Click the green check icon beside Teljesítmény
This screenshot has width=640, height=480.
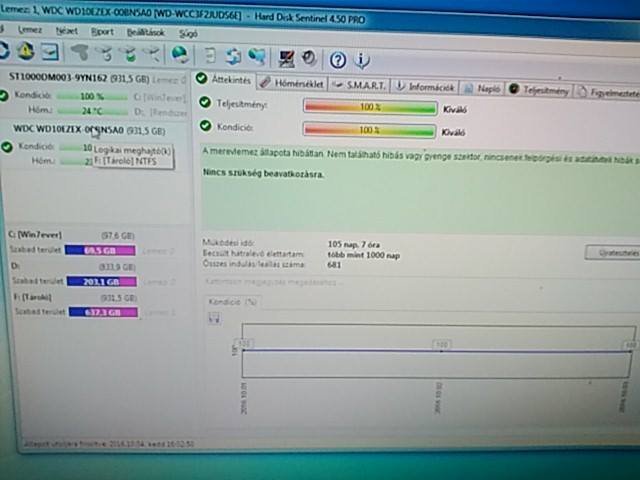click(205, 102)
